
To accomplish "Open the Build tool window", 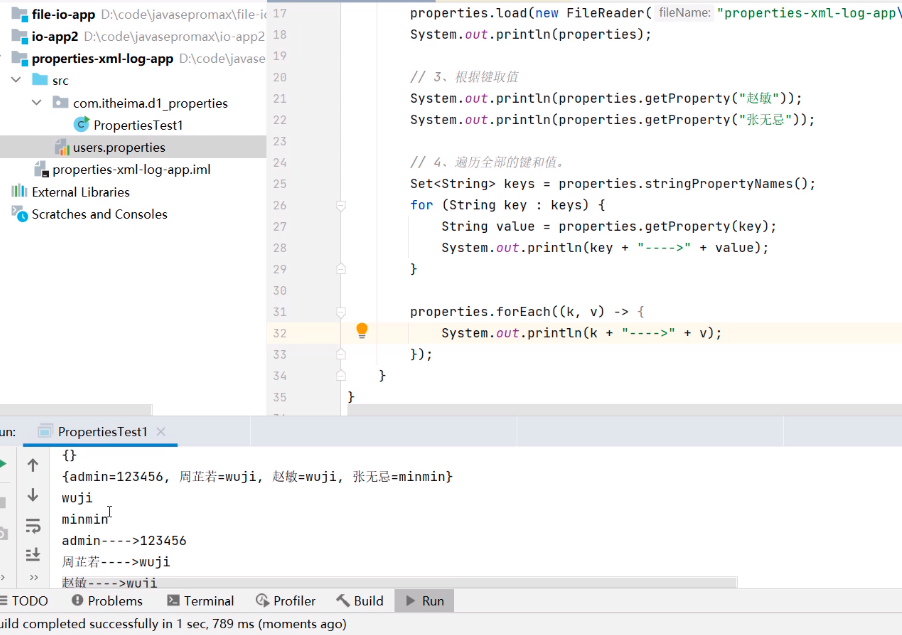I will pyautogui.click(x=360, y=601).
